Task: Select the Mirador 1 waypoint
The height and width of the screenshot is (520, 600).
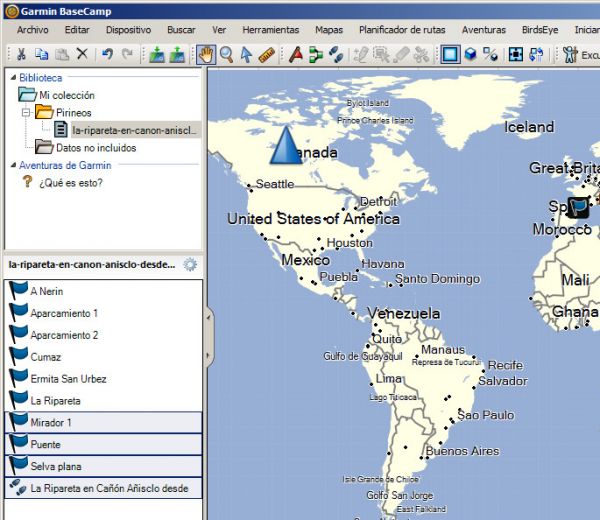Action: 103,422
